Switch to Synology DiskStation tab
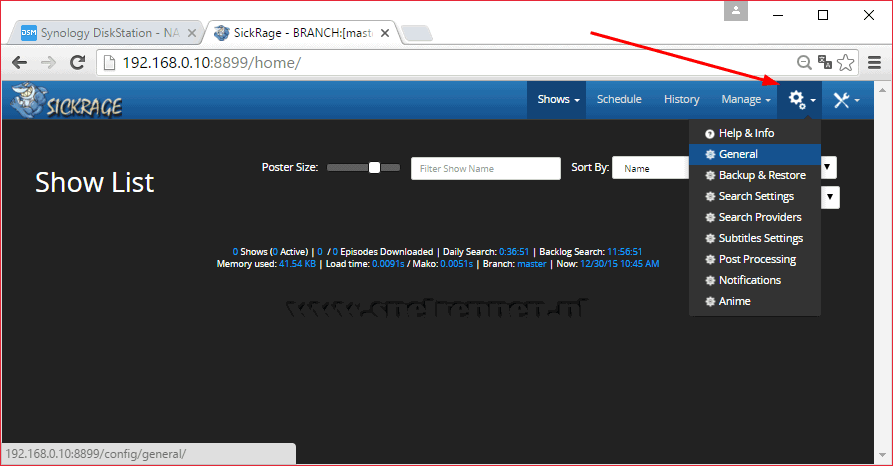 (x=106, y=33)
